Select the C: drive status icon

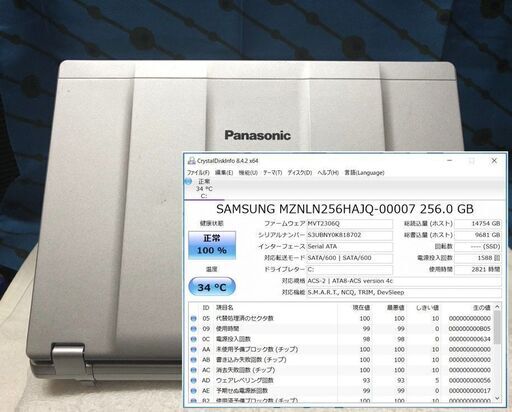[188, 181]
